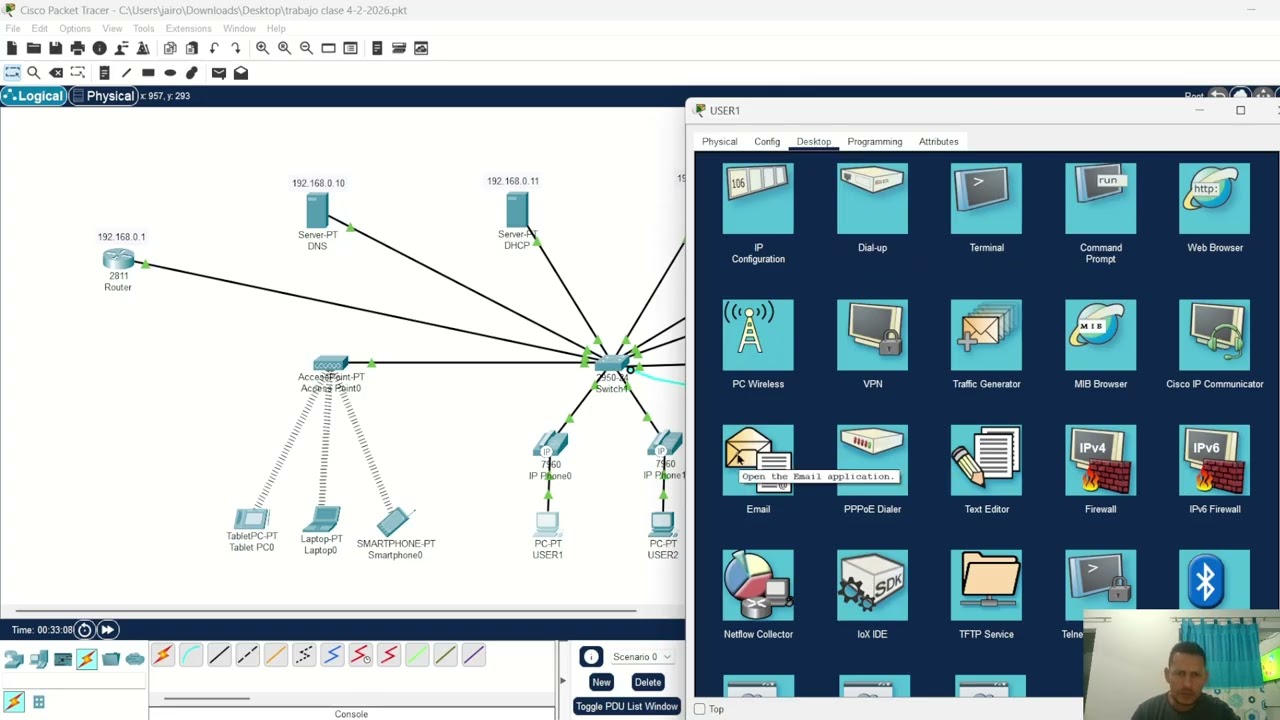
Task: Add a Complex PDU open envelope
Action: (241, 72)
